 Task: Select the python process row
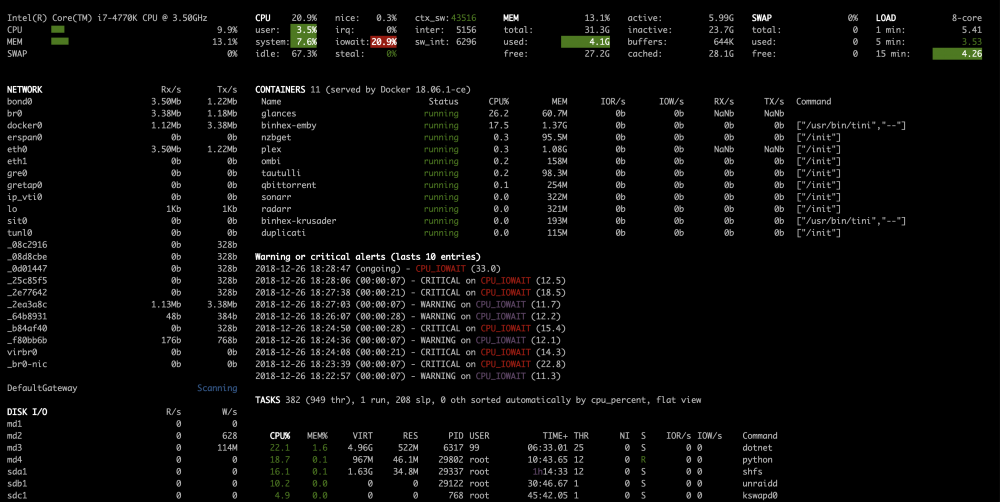[x=521, y=460]
